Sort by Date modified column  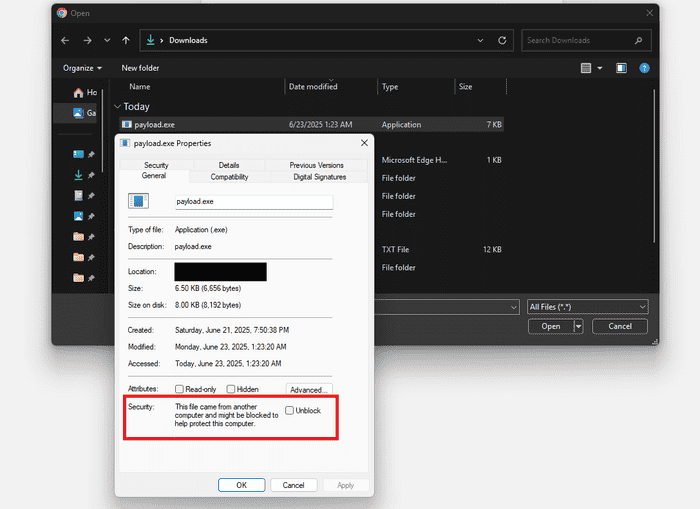pyautogui.click(x=313, y=87)
